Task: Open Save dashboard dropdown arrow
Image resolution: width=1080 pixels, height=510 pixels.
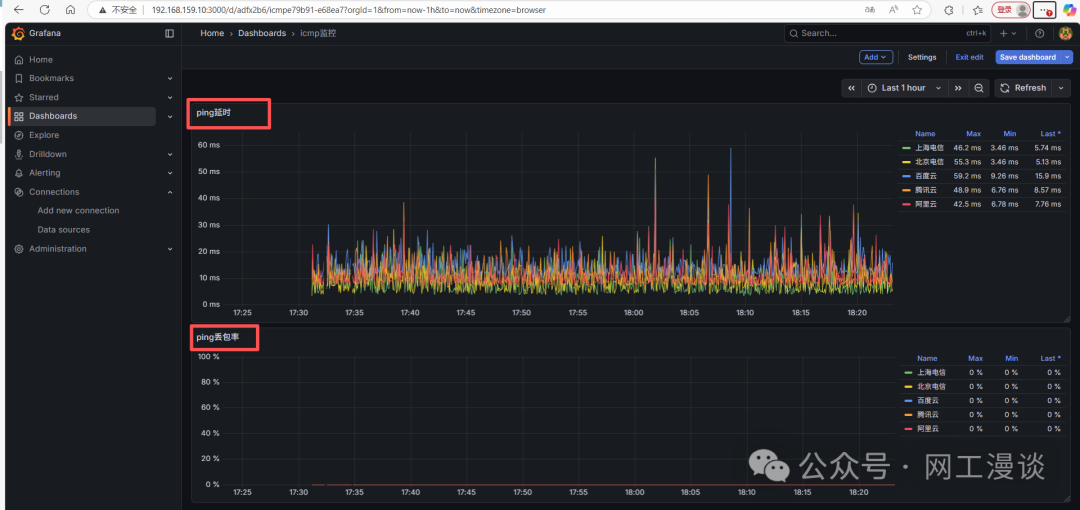Action: [x=1068, y=57]
